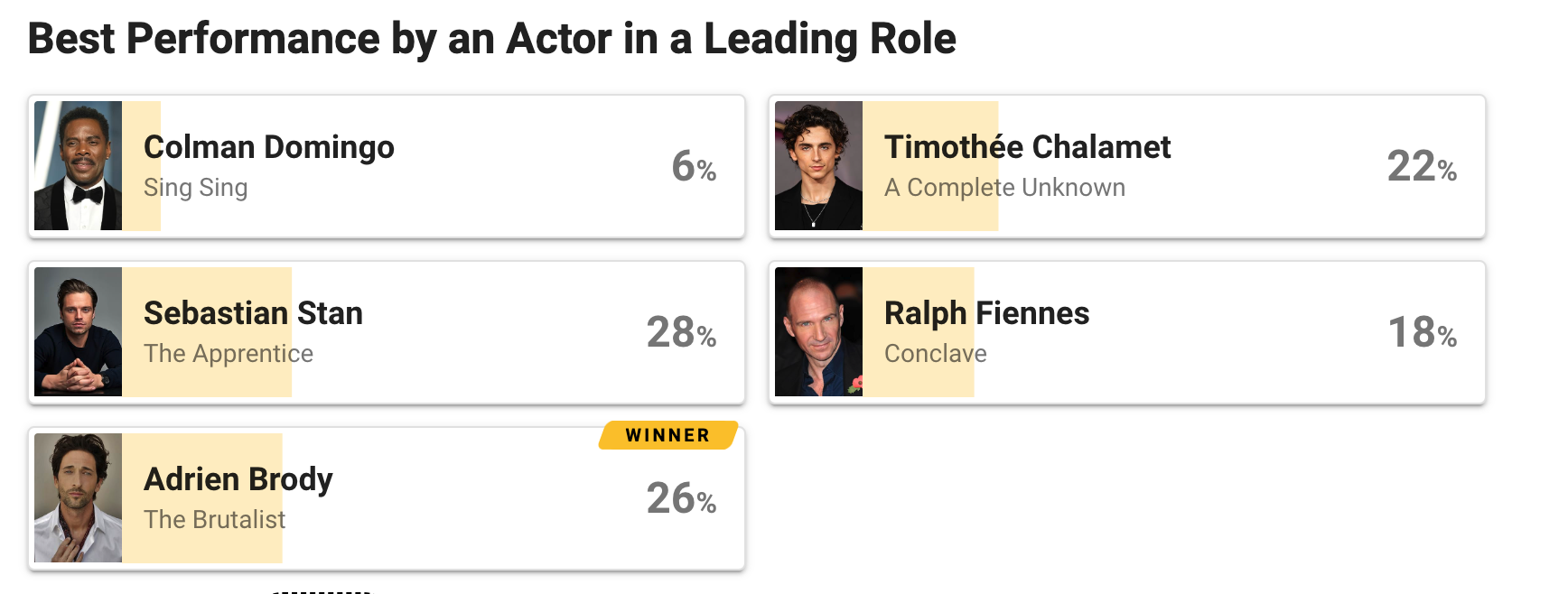Viewport: 1568px width, 594px height.
Task: Open the A Complete Unknown film title
Action: (1004, 188)
